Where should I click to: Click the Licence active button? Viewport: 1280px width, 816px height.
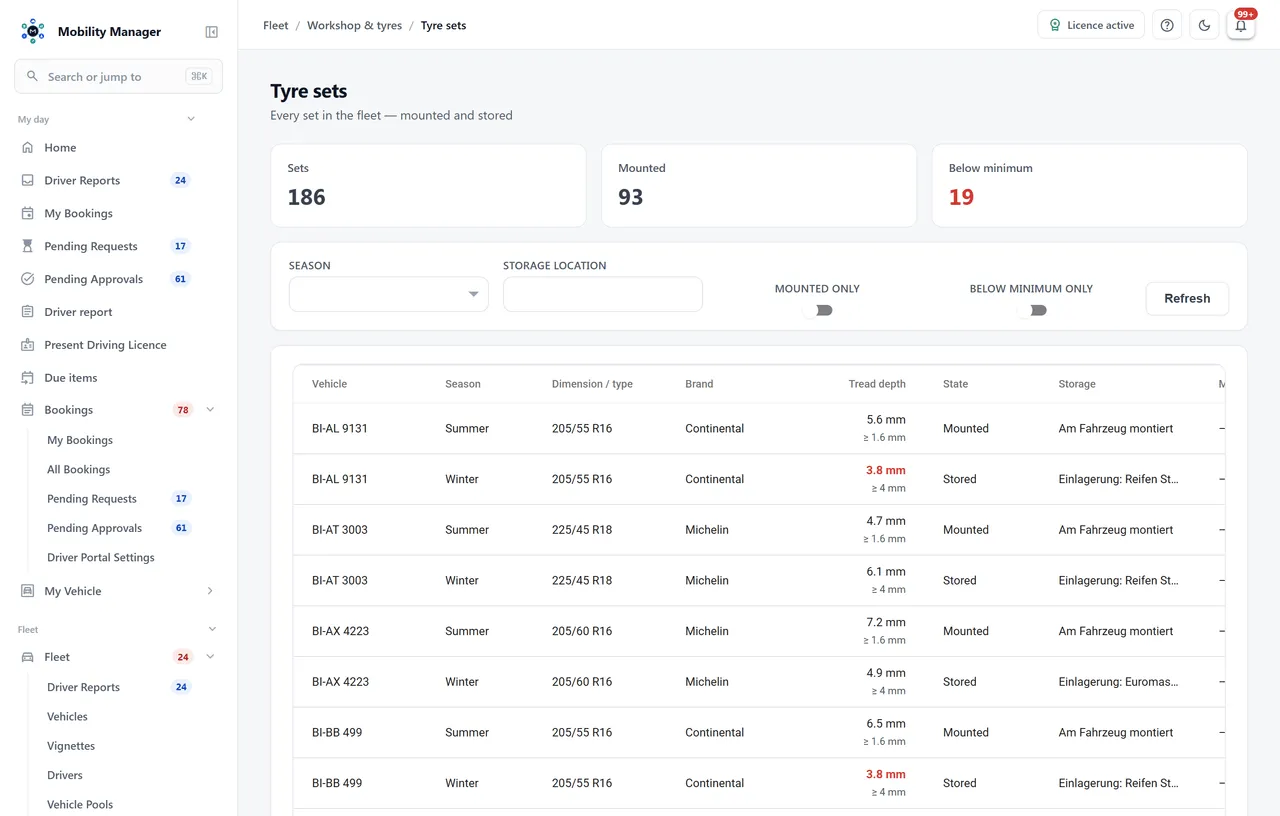1091,26
